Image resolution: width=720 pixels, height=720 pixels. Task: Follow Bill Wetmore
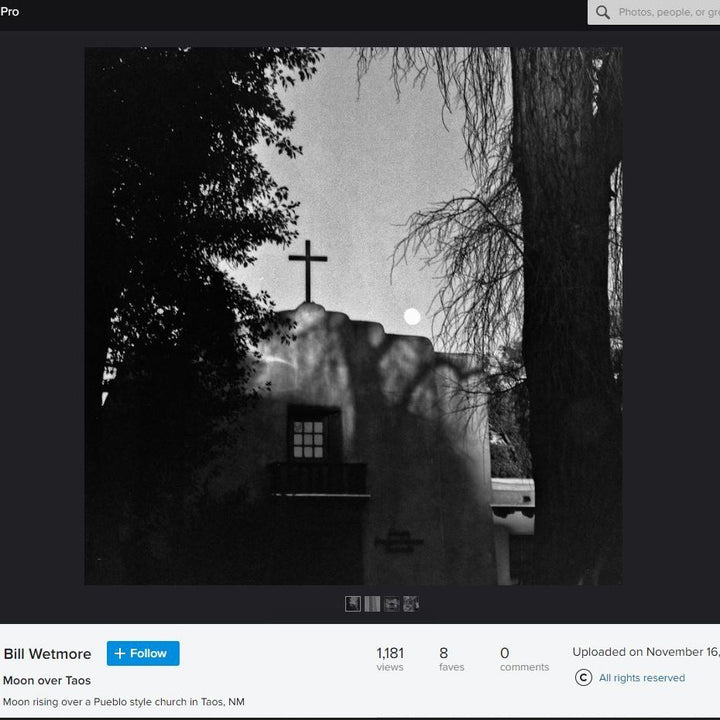pyautogui.click(x=143, y=653)
